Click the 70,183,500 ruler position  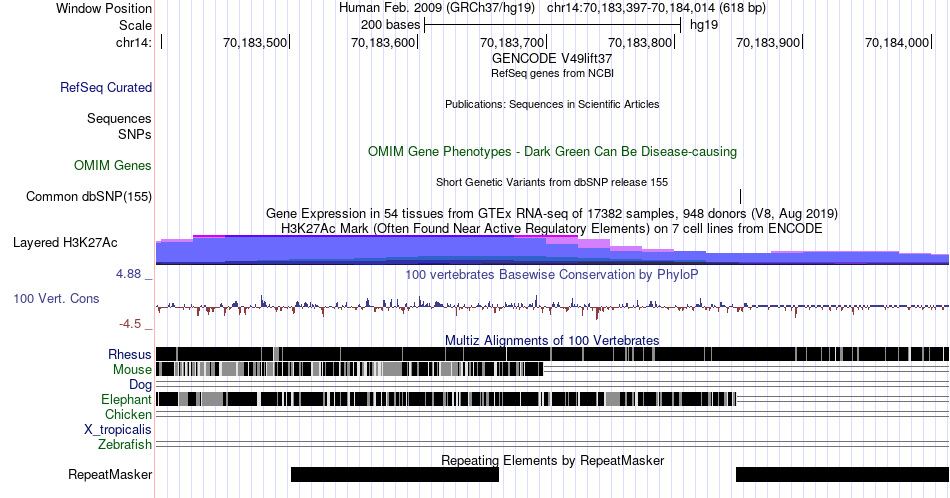tap(255, 42)
